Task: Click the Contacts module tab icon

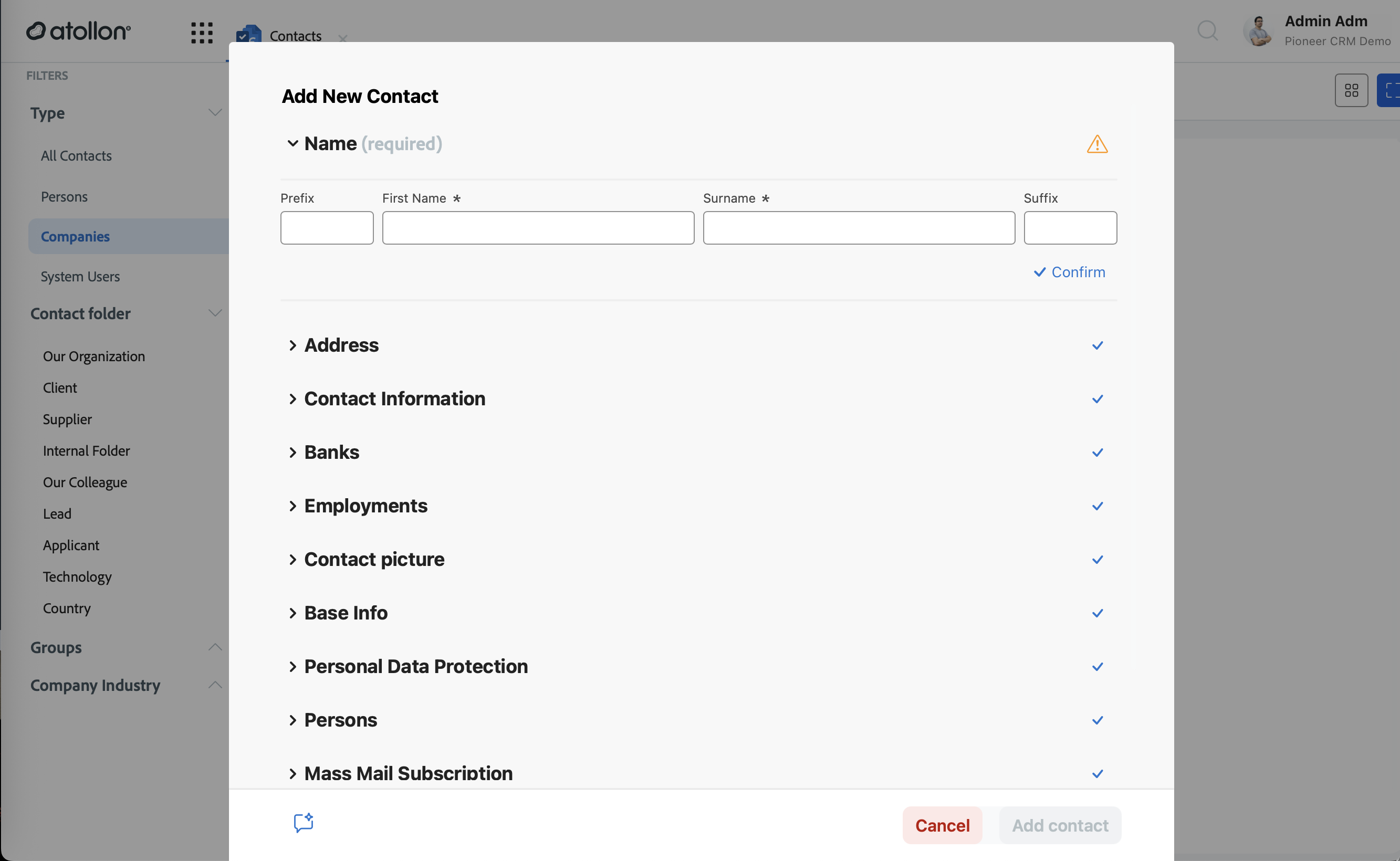Action: click(x=249, y=34)
